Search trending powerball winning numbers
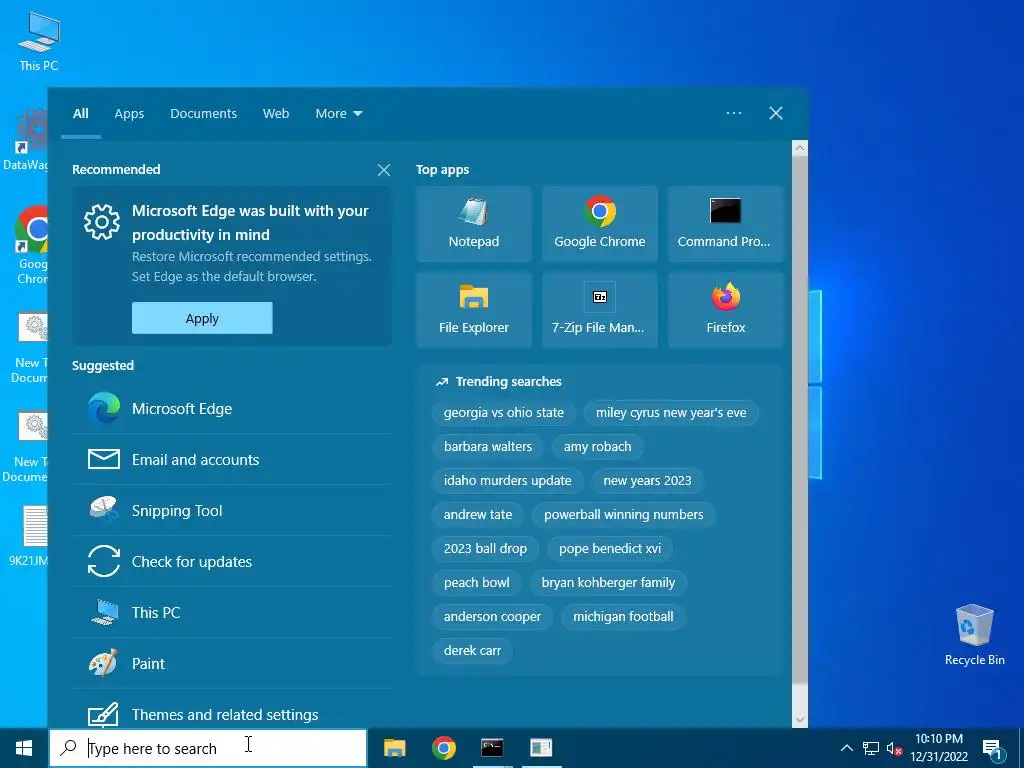The image size is (1024, 768). pyautogui.click(x=624, y=515)
